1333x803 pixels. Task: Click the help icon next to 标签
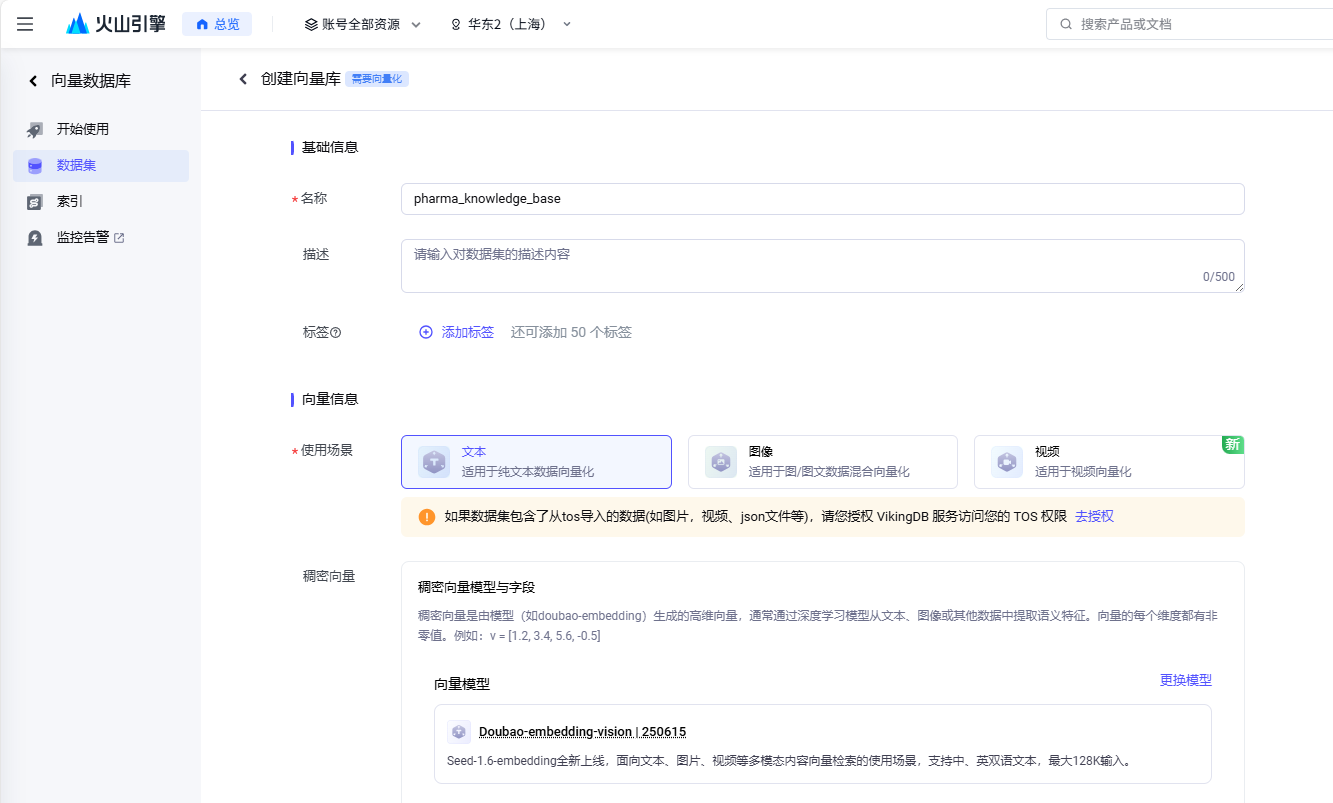click(336, 333)
